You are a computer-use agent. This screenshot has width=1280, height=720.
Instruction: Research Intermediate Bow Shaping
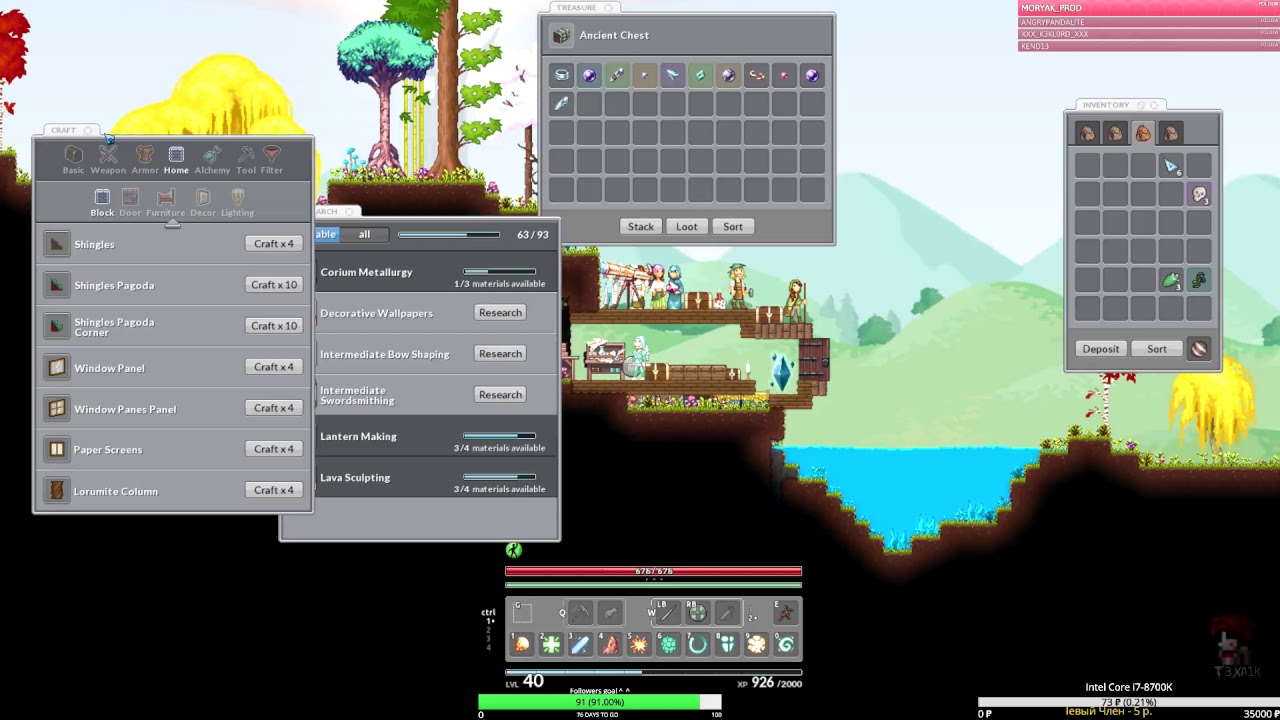[x=500, y=354]
